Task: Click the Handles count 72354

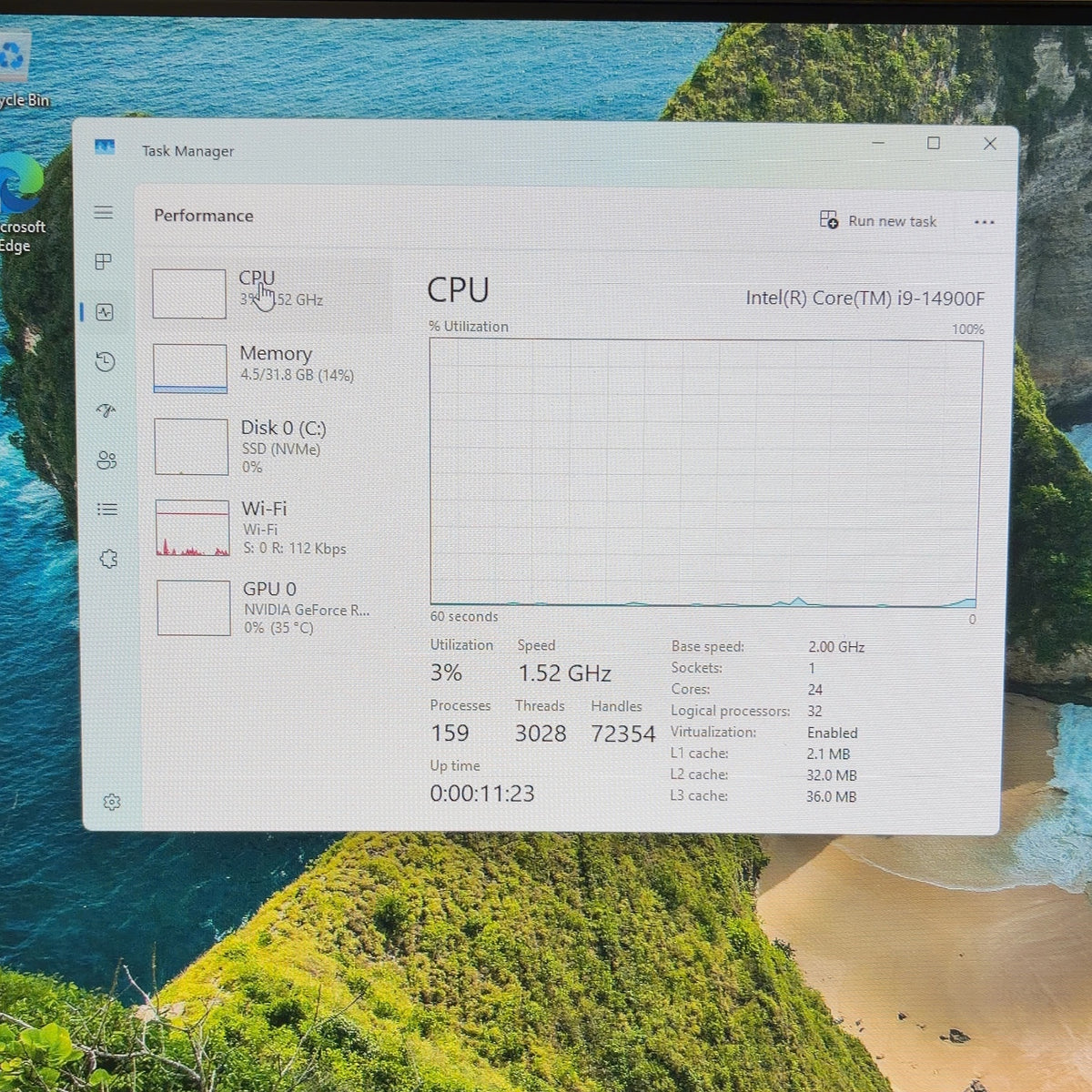Action: point(623,733)
